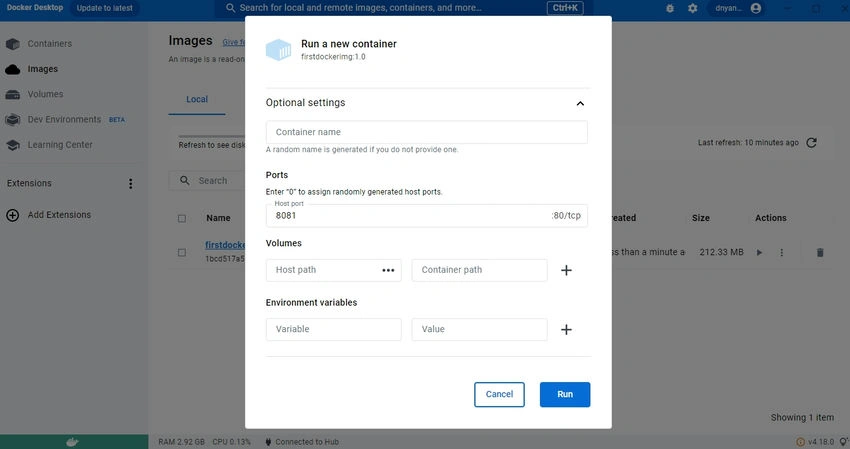Open the dnyan account menu

click(x=737, y=8)
